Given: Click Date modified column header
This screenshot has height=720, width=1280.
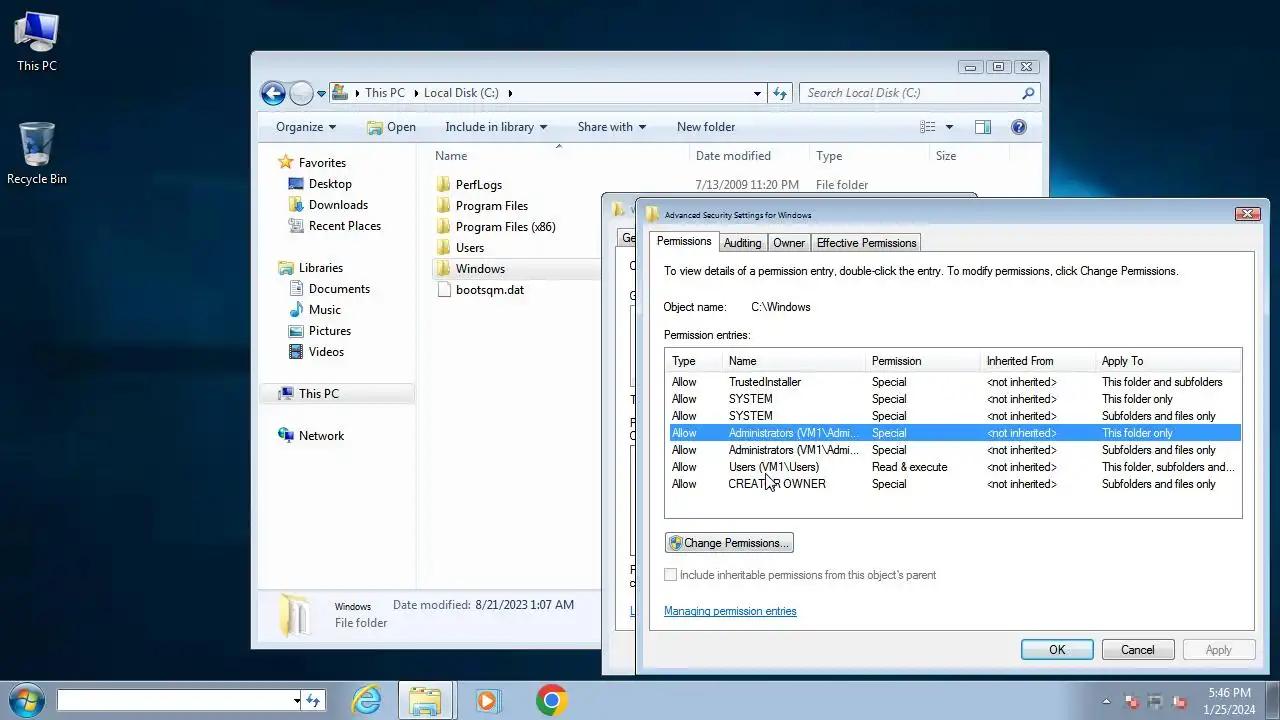Looking at the screenshot, I should click(749, 156).
